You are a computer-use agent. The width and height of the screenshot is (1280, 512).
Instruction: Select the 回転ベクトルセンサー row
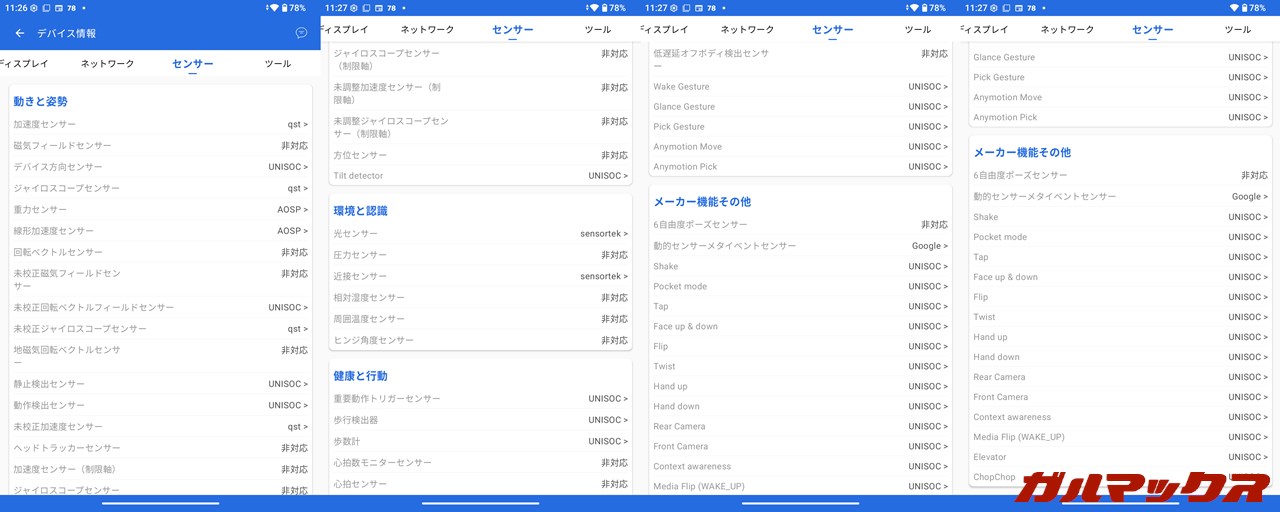(160, 253)
